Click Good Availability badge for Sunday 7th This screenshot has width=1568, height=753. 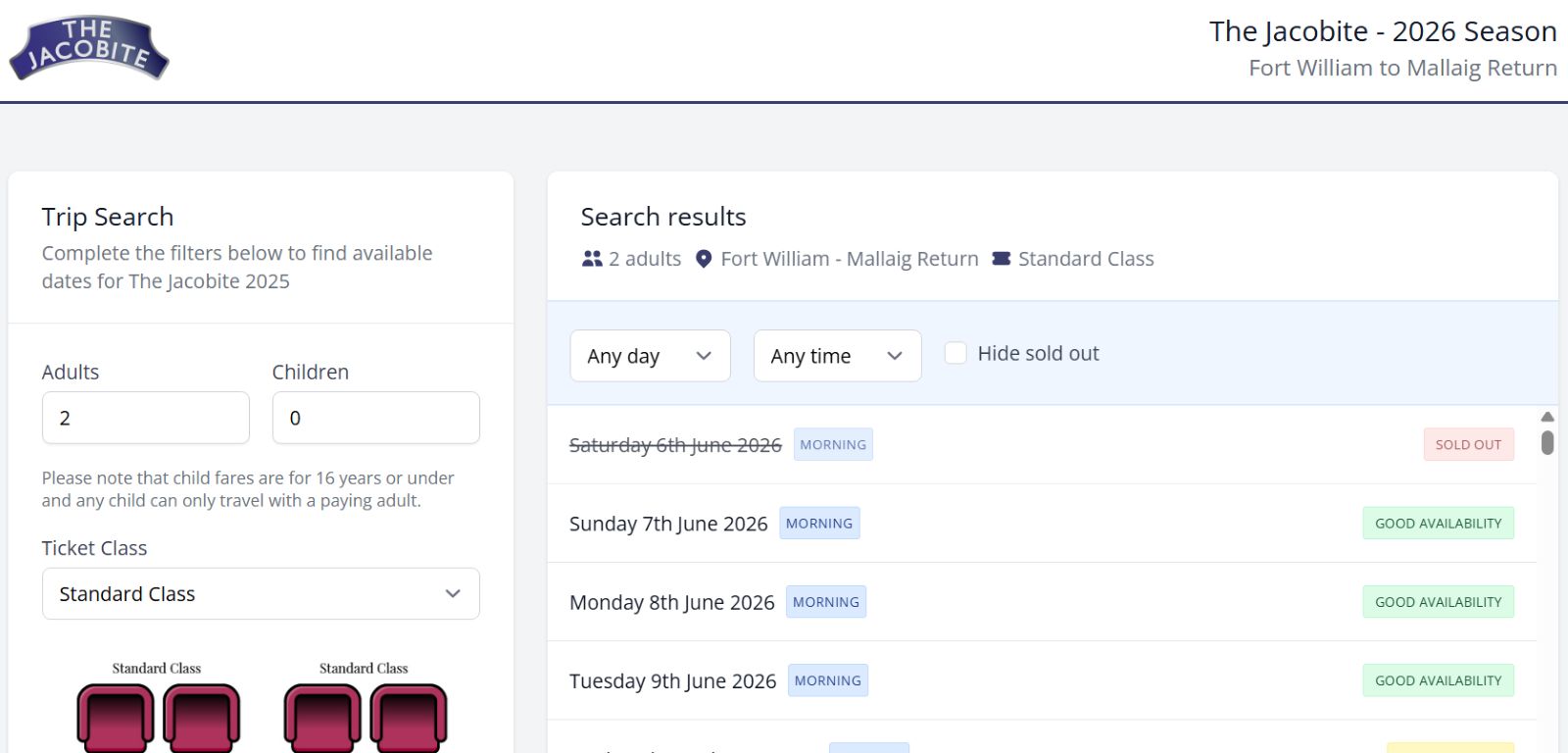[x=1438, y=524]
